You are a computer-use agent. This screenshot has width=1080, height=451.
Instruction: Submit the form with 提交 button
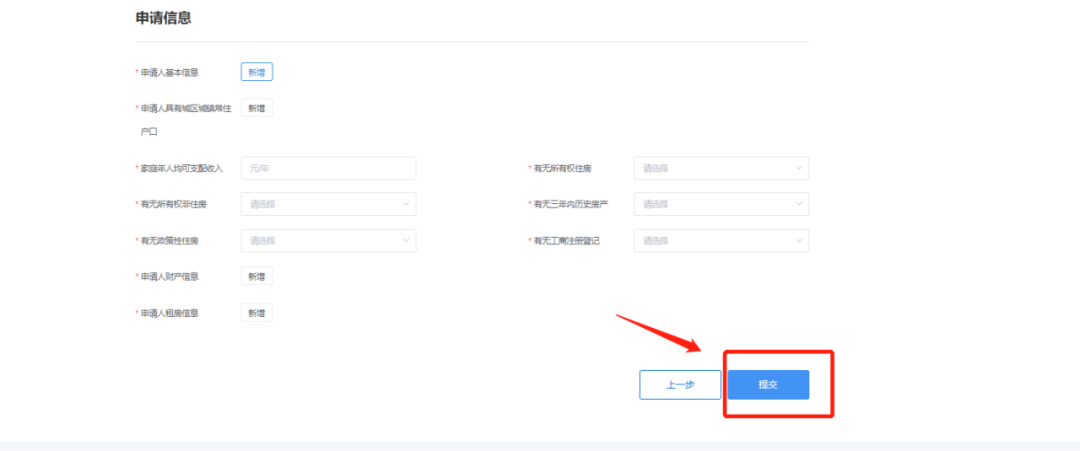point(768,385)
